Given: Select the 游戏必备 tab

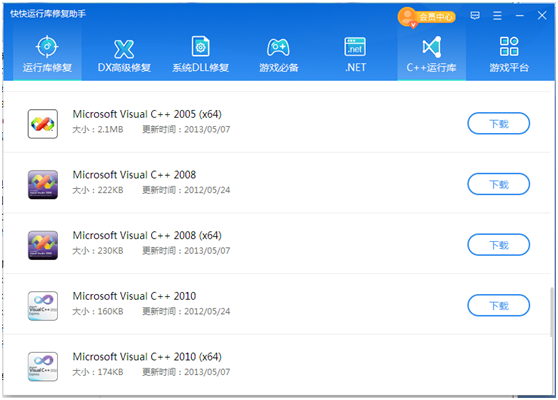Looking at the screenshot, I should pyautogui.click(x=279, y=54).
